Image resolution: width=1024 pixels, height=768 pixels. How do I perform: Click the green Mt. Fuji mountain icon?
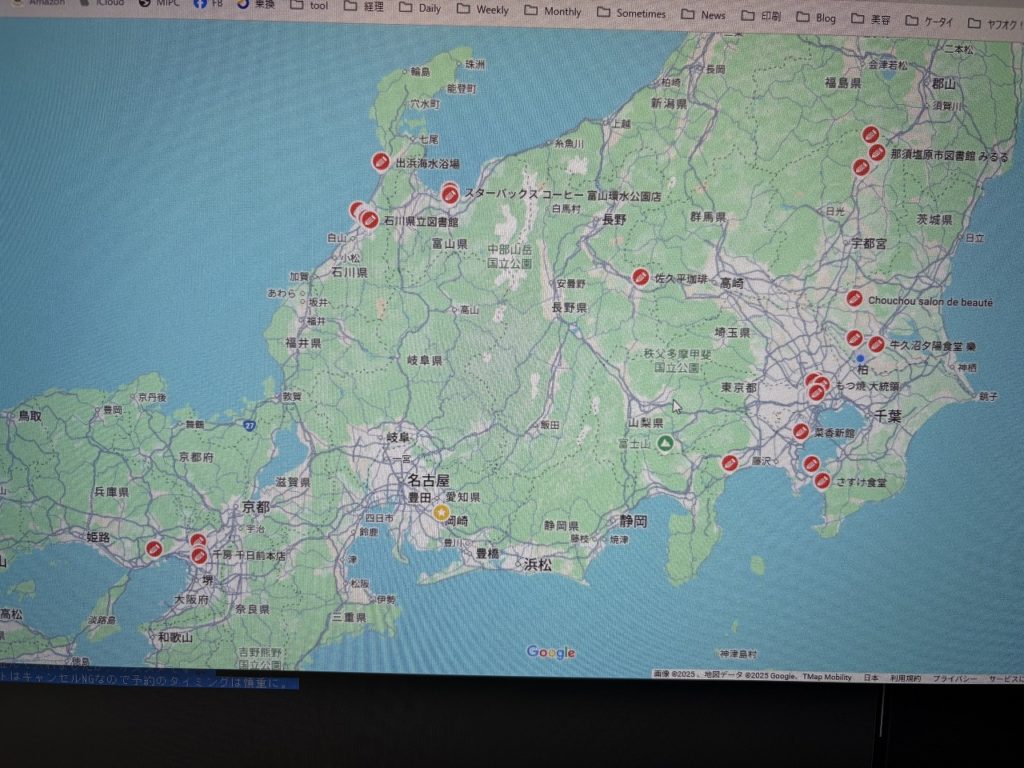(665, 445)
